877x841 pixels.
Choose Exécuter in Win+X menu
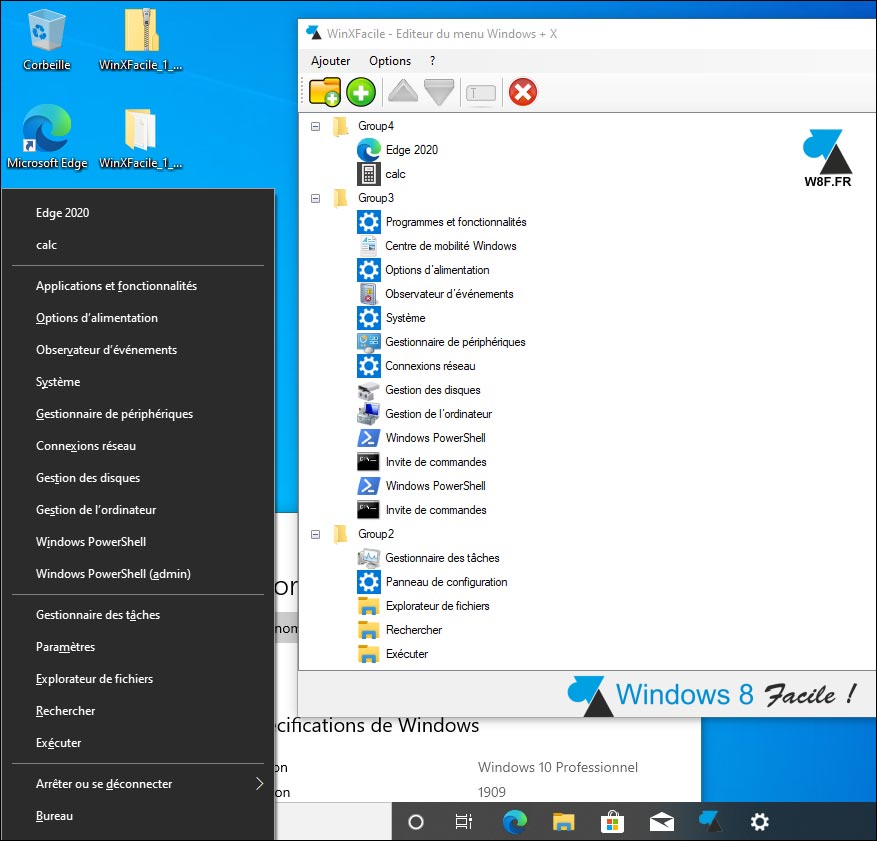pos(138,743)
